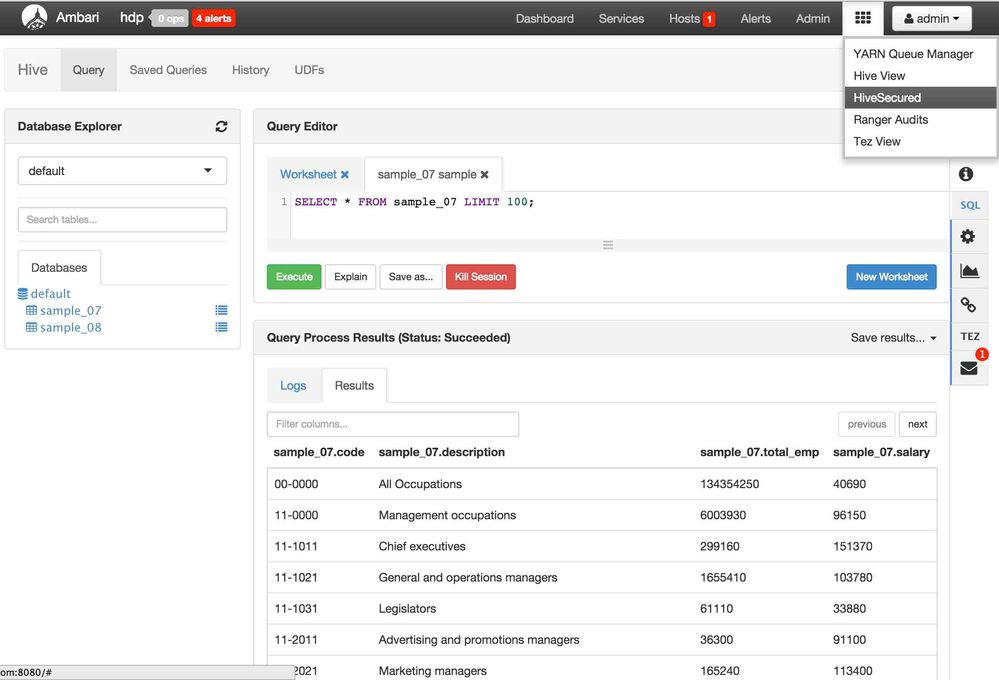Click the Ambari logo icon
This screenshot has width=999, height=680.
(x=34, y=17)
